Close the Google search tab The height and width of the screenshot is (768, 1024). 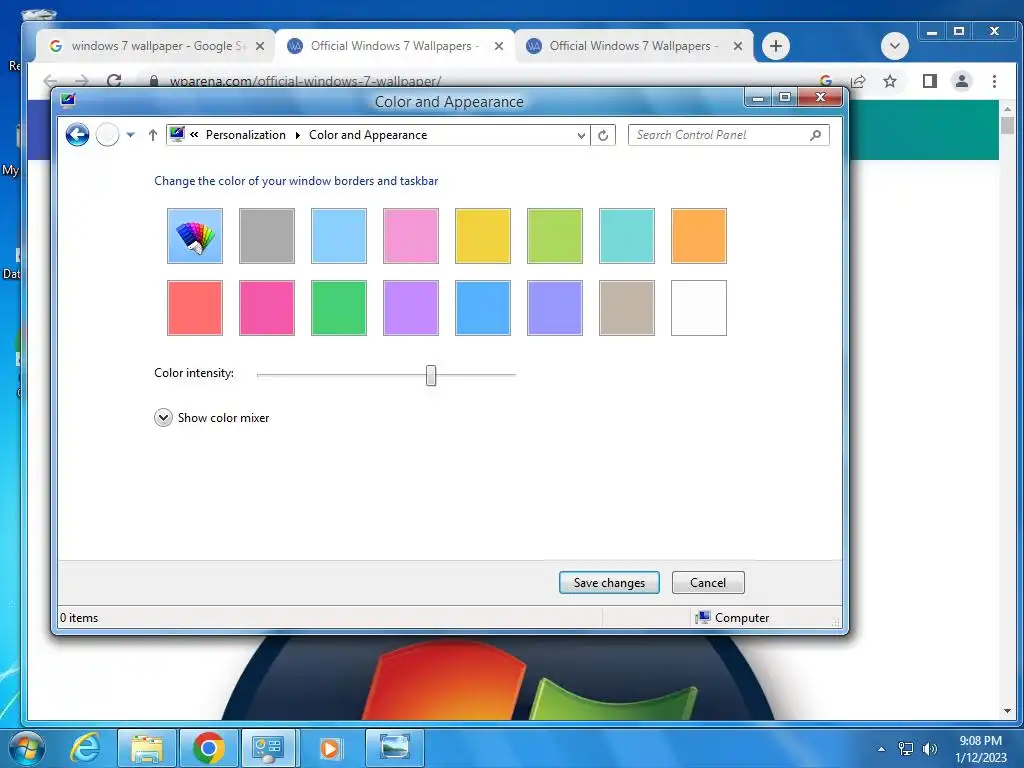pos(260,46)
